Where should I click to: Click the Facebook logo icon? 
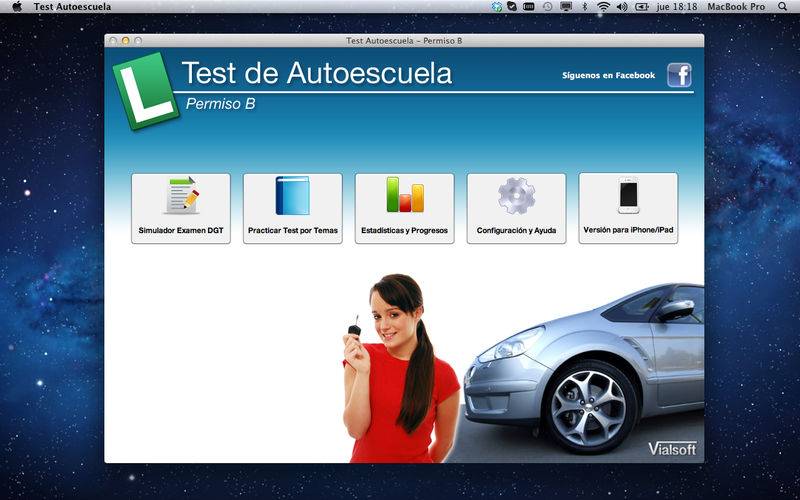pos(679,76)
